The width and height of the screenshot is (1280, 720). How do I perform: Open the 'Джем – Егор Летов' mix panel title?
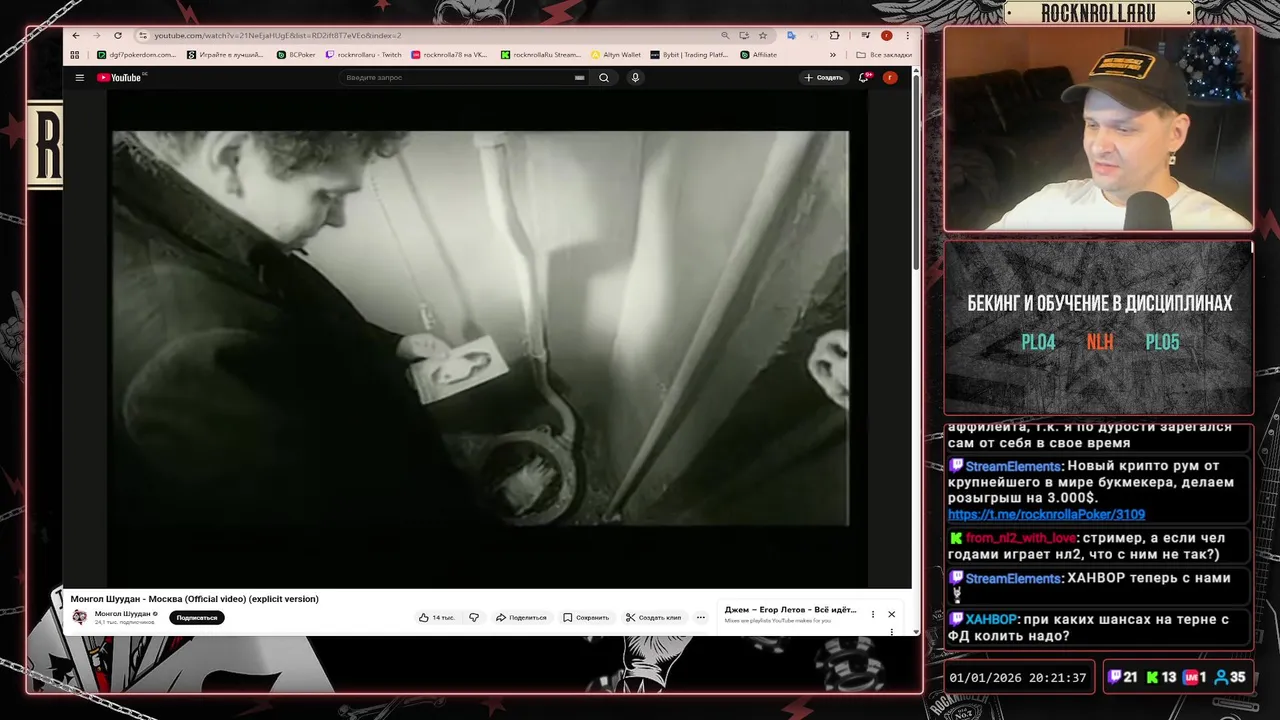click(x=790, y=609)
